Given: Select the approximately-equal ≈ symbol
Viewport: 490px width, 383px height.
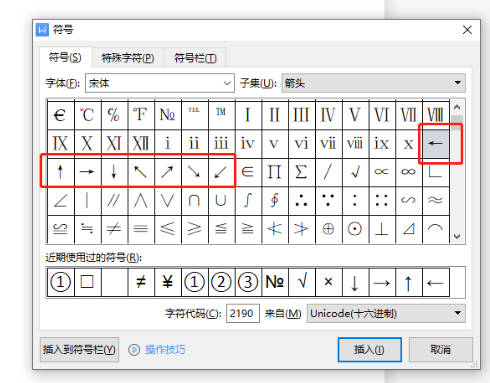Looking at the screenshot, I should tap(435, 201).
